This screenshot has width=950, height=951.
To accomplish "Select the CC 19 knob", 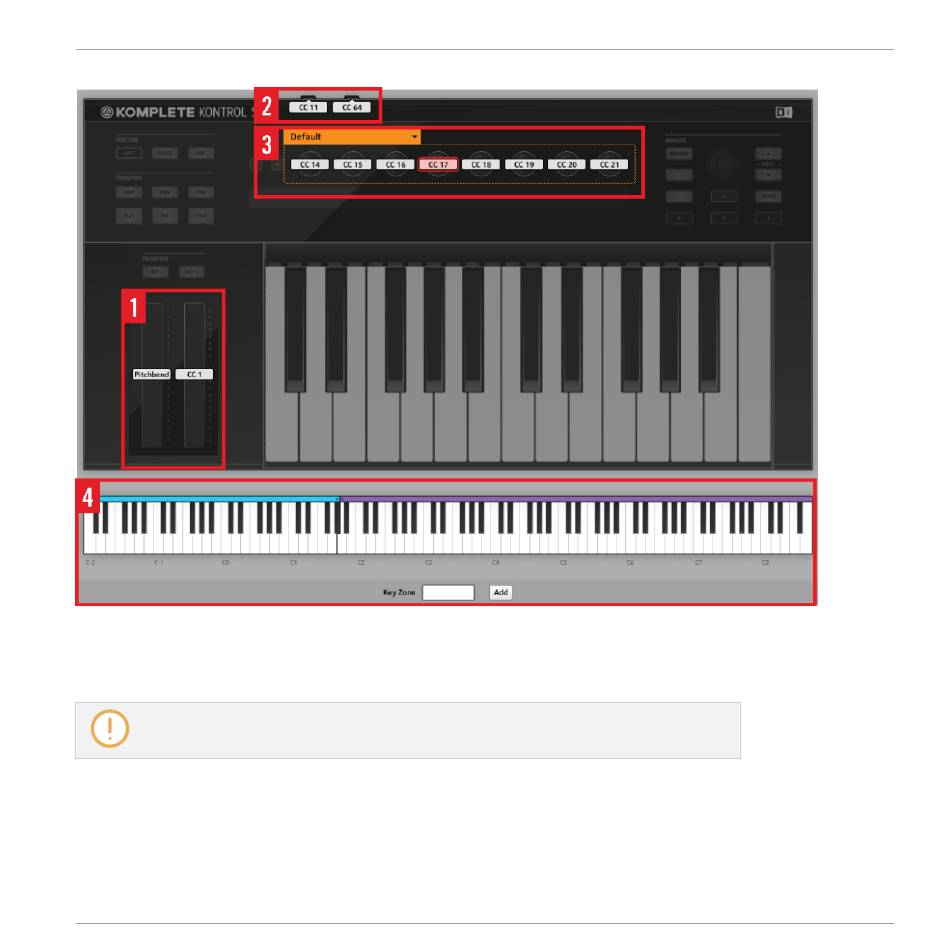I will (524, 164).
